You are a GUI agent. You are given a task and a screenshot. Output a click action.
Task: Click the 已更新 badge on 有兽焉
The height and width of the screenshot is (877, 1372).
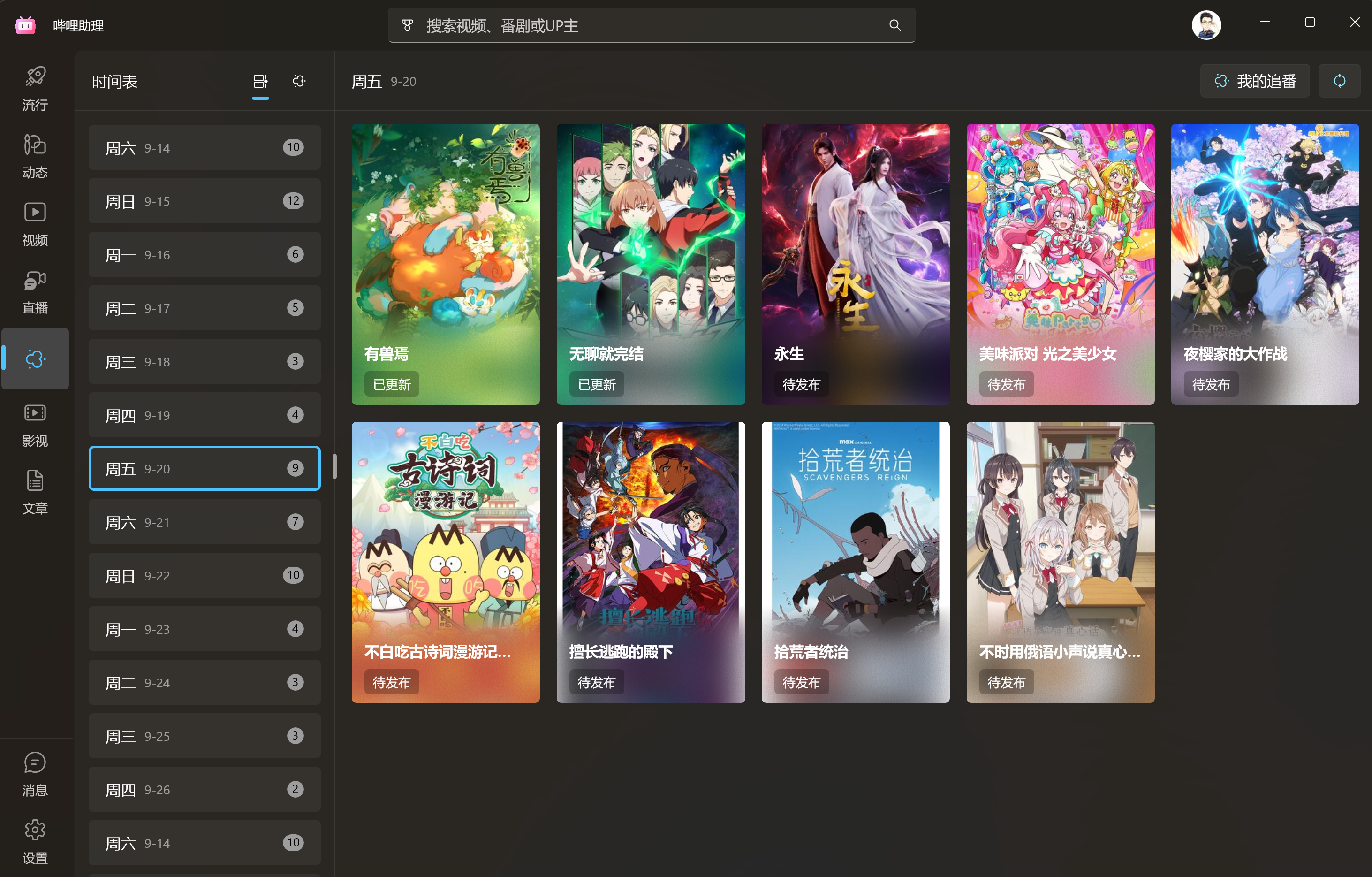click(x=392, y=385)
